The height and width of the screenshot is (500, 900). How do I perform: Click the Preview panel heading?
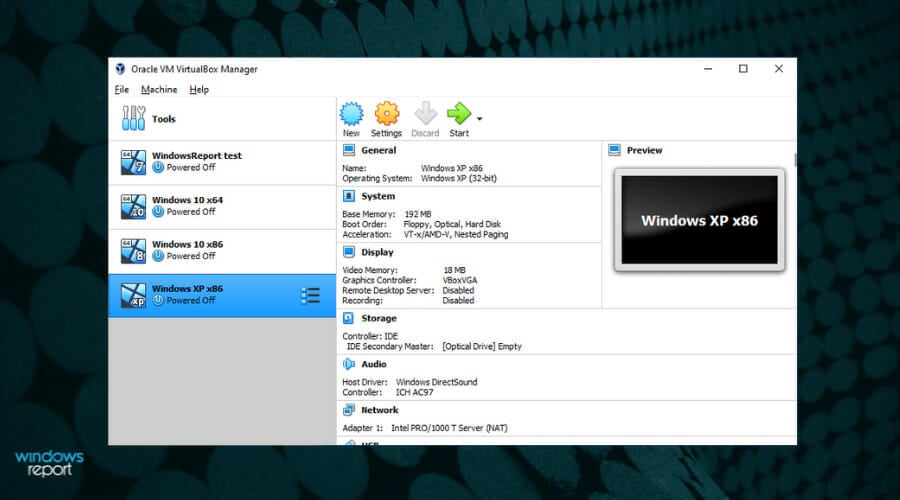pos(644,150)
